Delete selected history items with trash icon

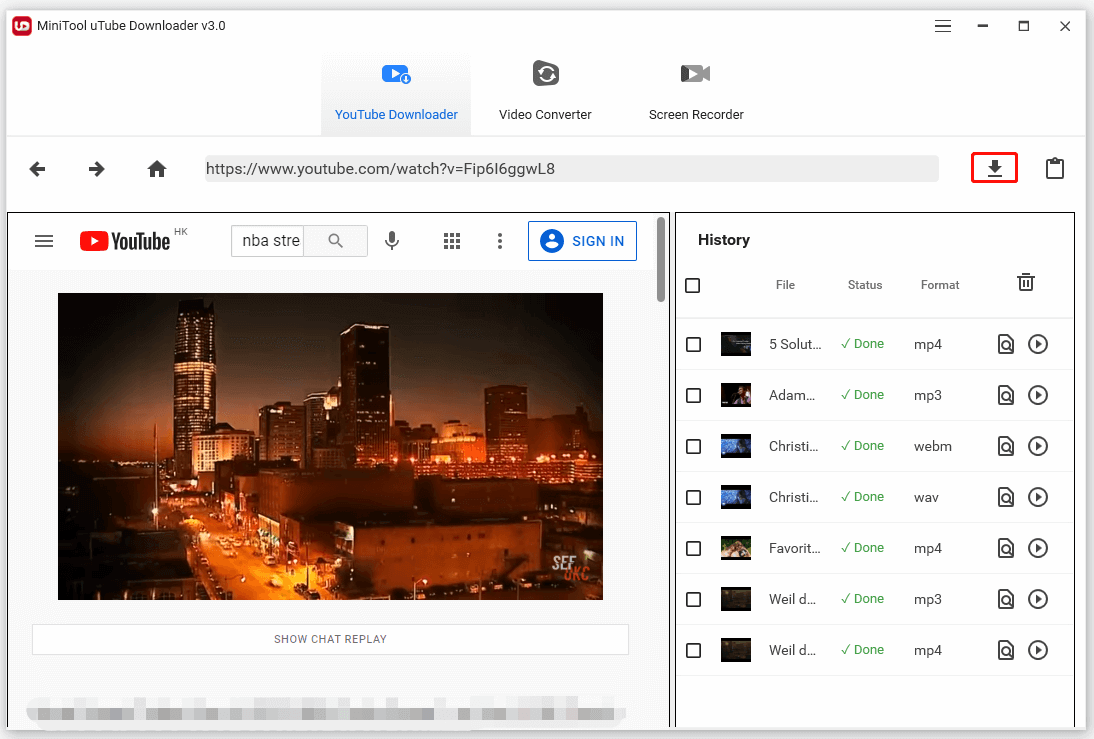(1025, 282)
